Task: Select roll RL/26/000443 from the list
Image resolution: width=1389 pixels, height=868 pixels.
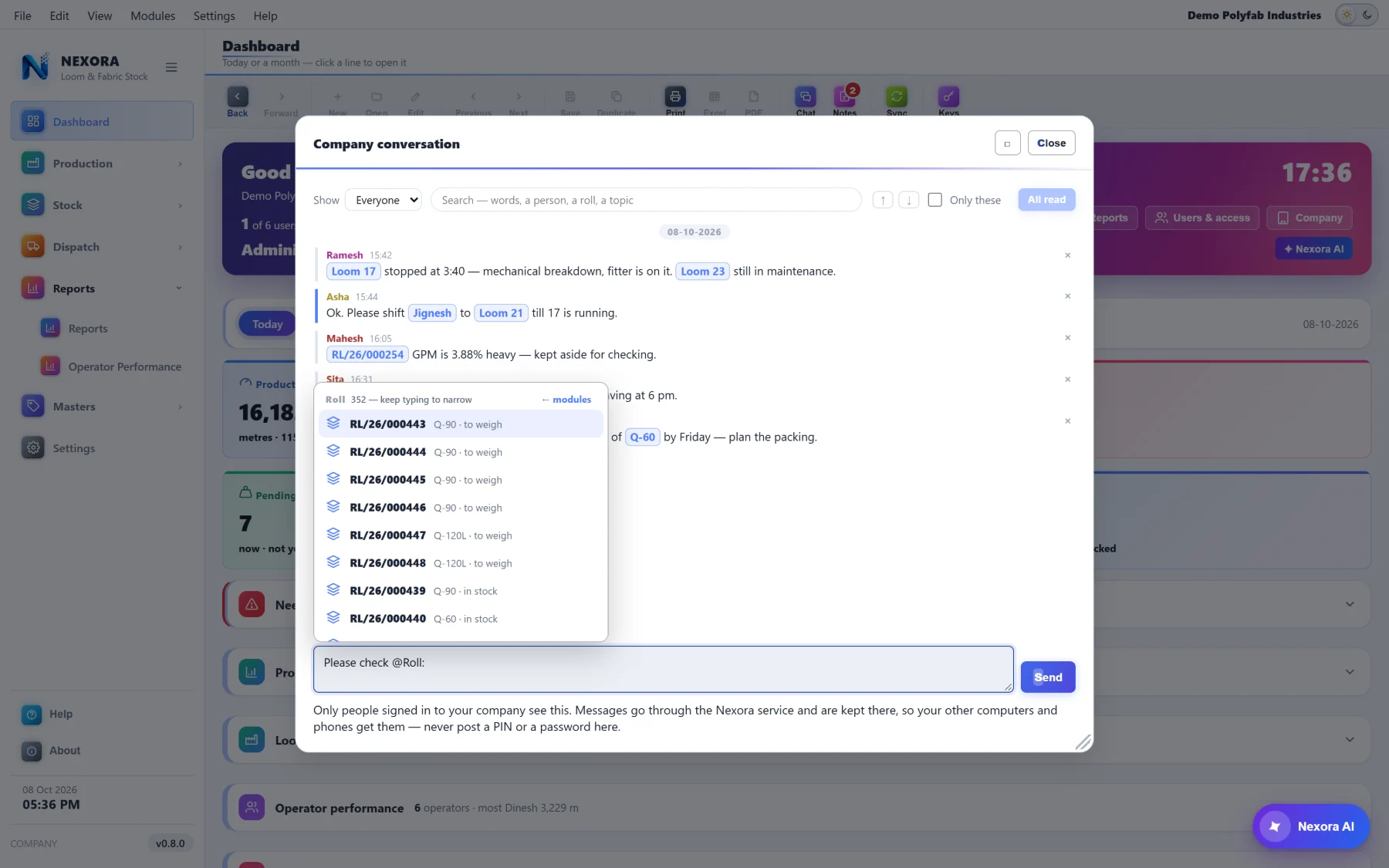Action: pos(461,424)
